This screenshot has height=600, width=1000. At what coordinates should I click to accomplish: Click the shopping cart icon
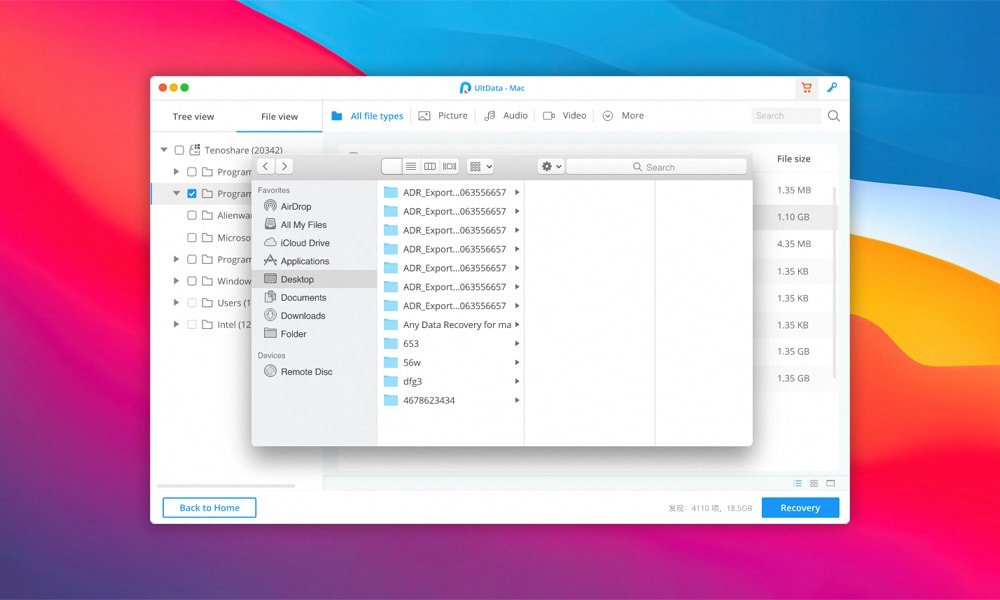point(806,88)
